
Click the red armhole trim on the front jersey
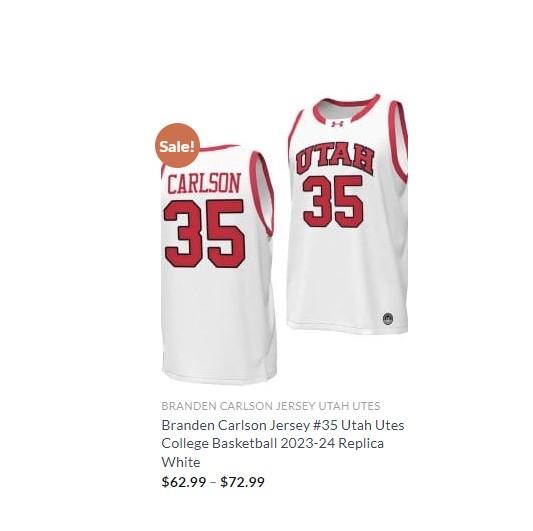click(400, 141)
